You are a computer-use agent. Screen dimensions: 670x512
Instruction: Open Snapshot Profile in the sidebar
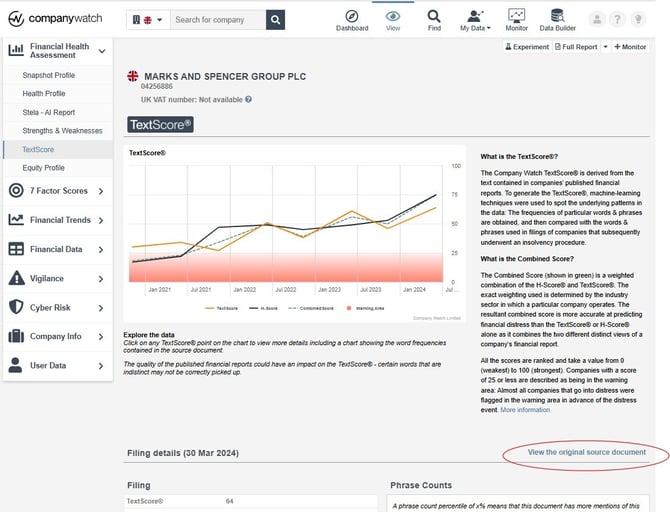click(x=49, y=75)
